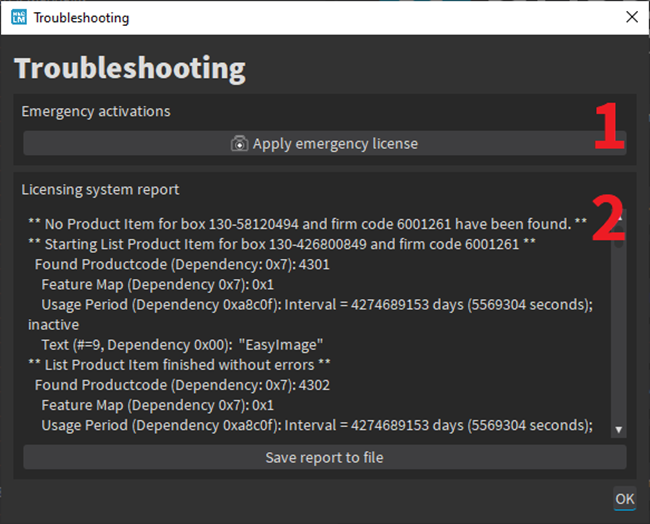
Task: Click the camera icon beside Apply emergency license
Action: pos(239,144)
